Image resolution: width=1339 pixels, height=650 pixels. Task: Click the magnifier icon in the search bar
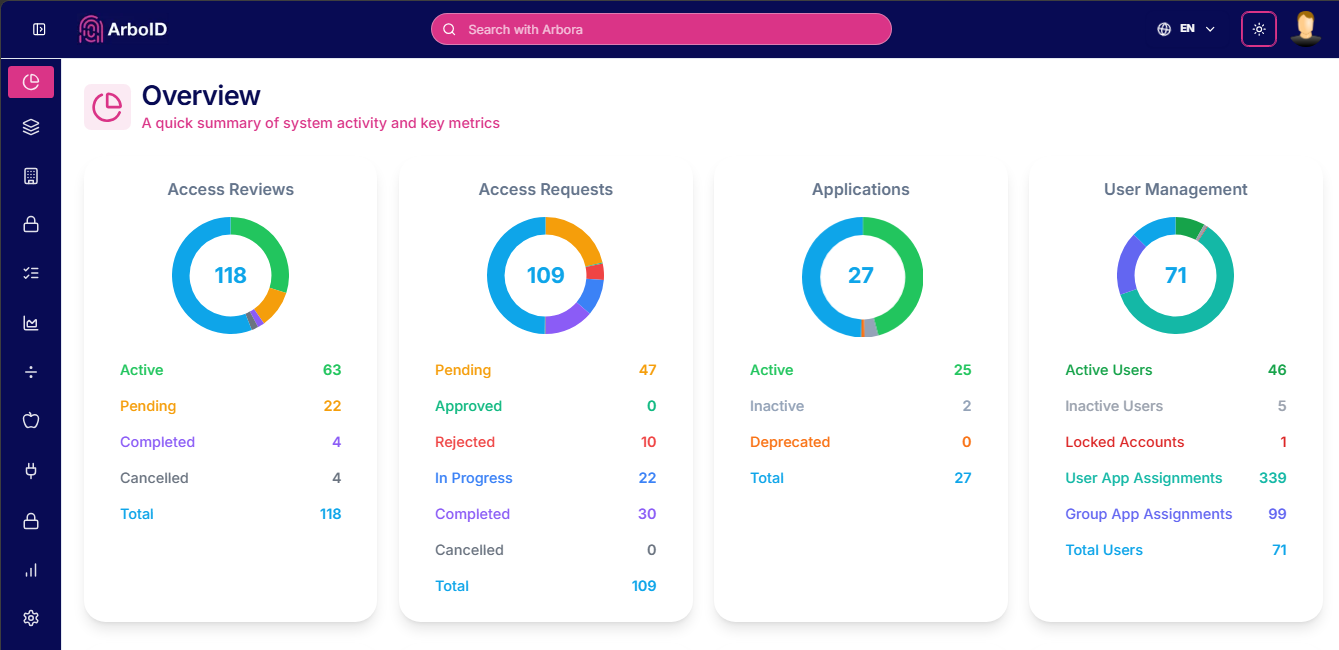(x=449, y=29)
